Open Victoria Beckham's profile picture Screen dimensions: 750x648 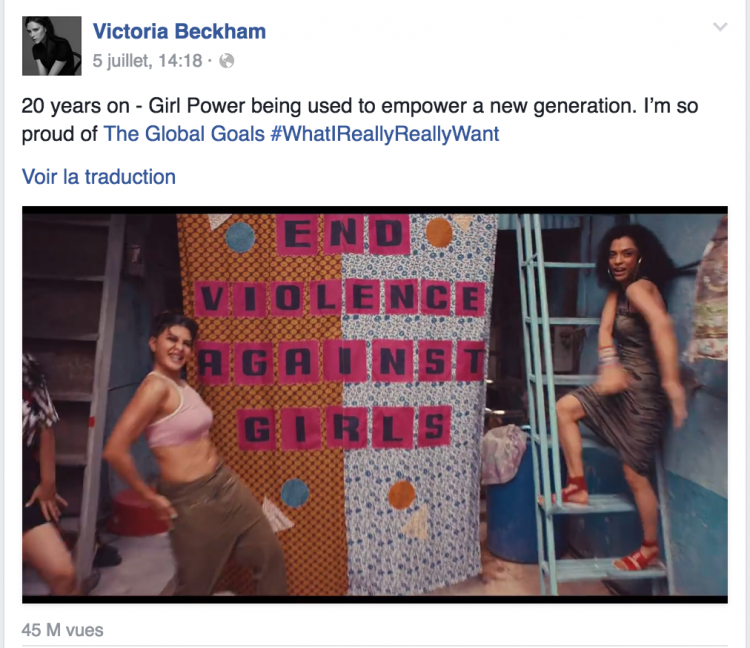point(51,45)
